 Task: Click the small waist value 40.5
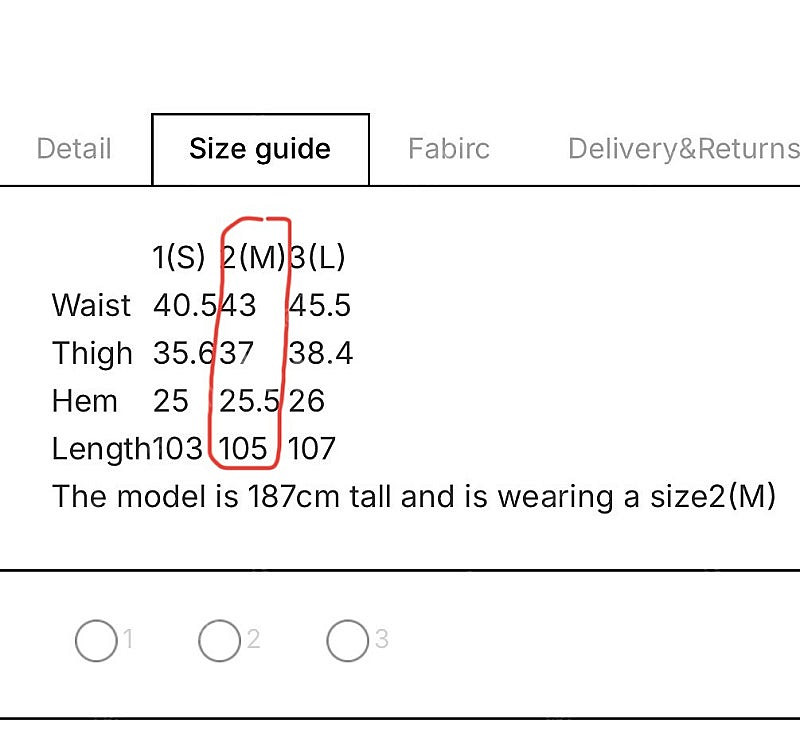click(186, 305)
